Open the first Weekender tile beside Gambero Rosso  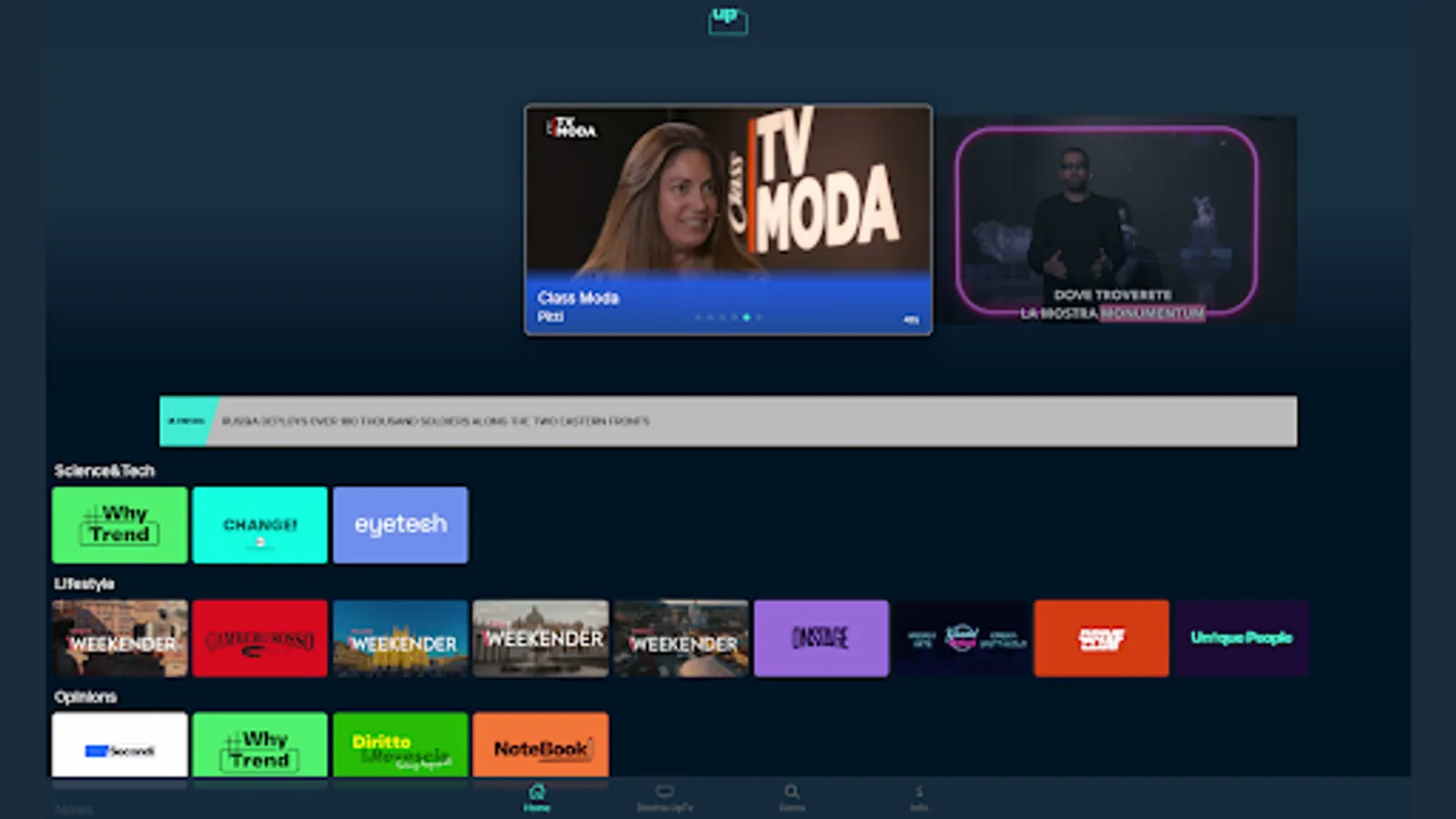119,638
